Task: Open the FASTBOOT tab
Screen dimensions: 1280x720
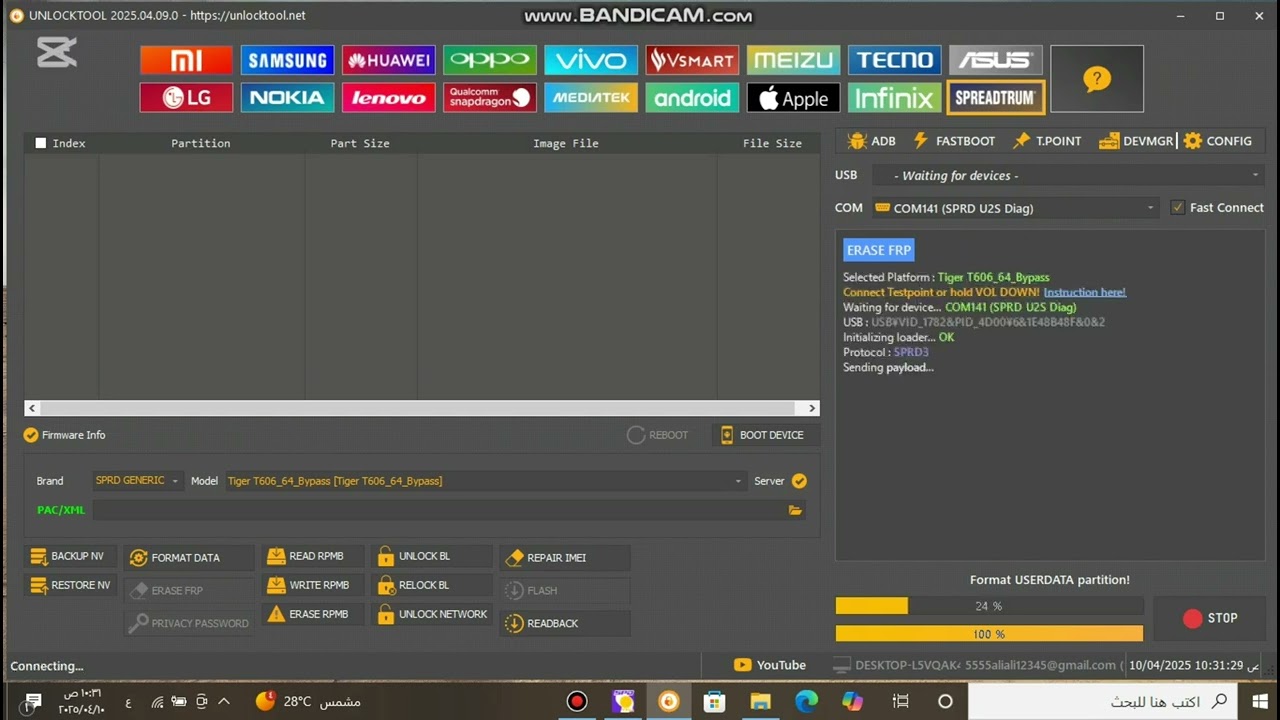Action: 954,141
